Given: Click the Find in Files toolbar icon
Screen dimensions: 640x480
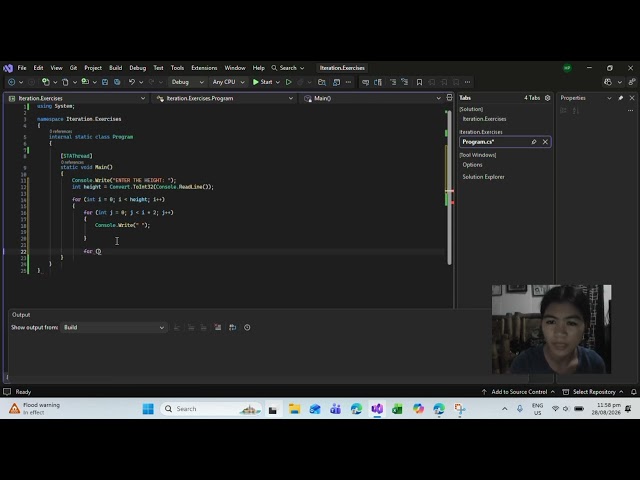Looking at the screenshot, I should point(322,82).
